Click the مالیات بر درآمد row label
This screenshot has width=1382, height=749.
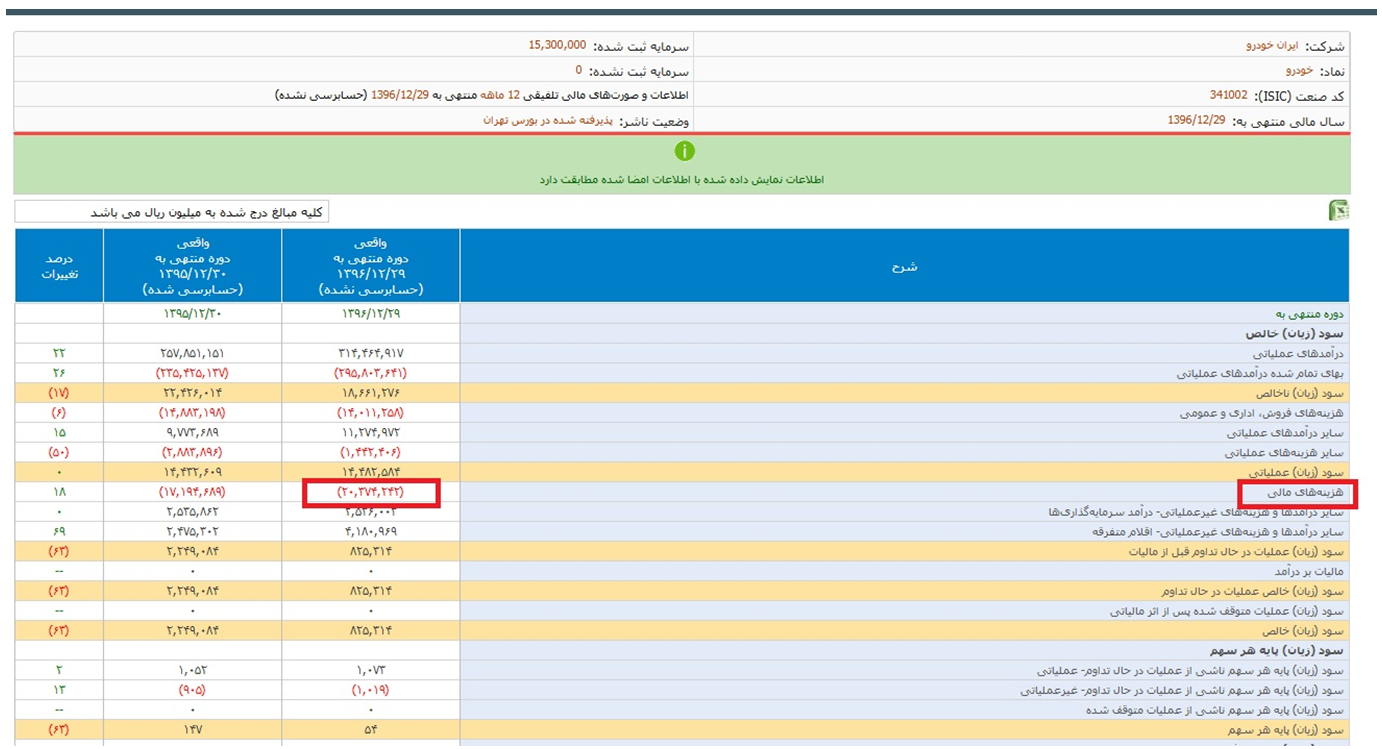pos(1308,571)
